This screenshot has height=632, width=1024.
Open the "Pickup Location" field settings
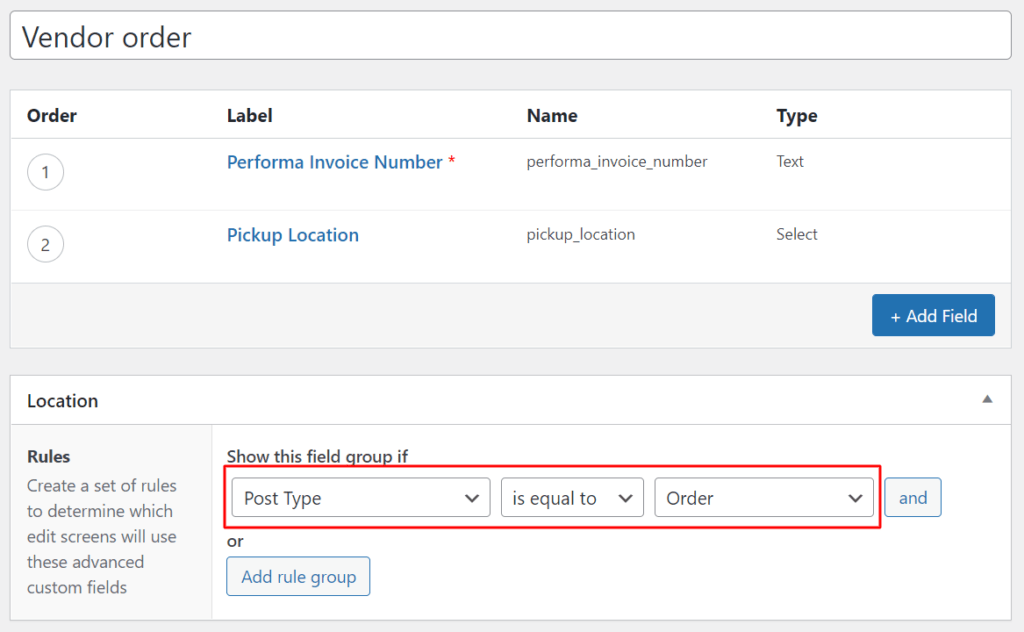(x=292, y=234)
